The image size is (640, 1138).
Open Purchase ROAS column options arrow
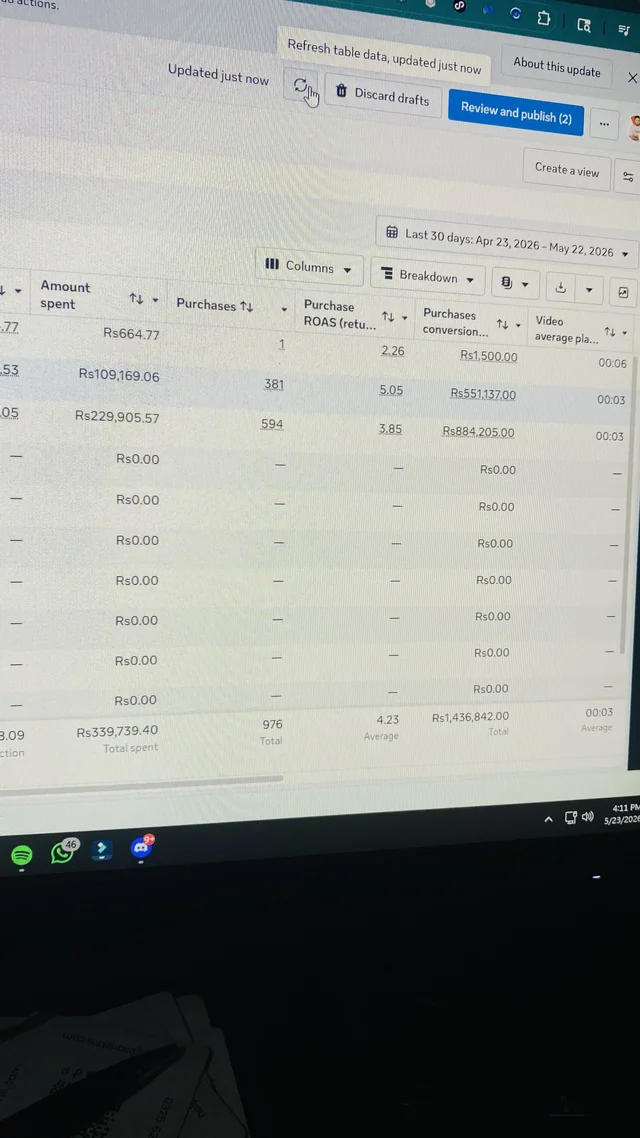coord(404,318)
